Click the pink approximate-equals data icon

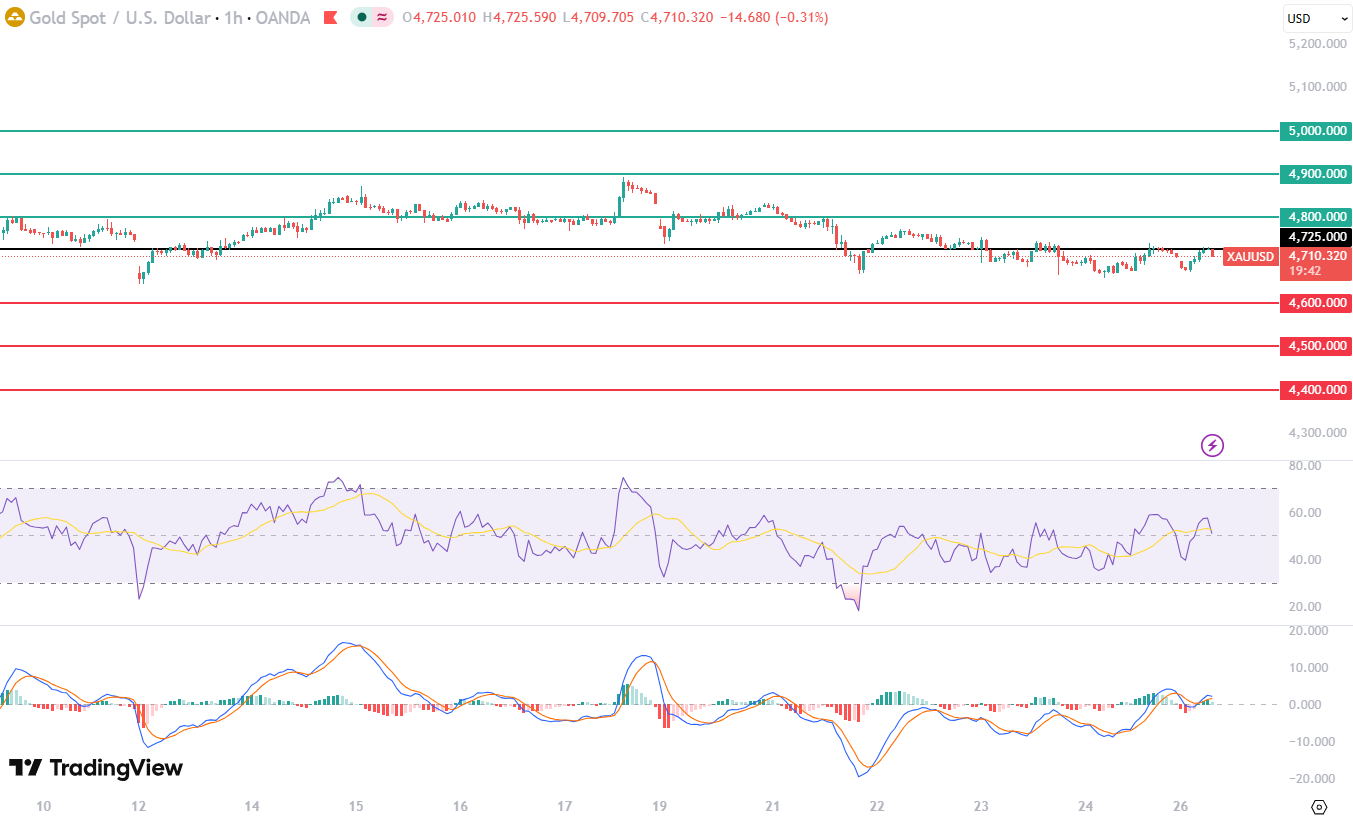(x=381, y=17)
